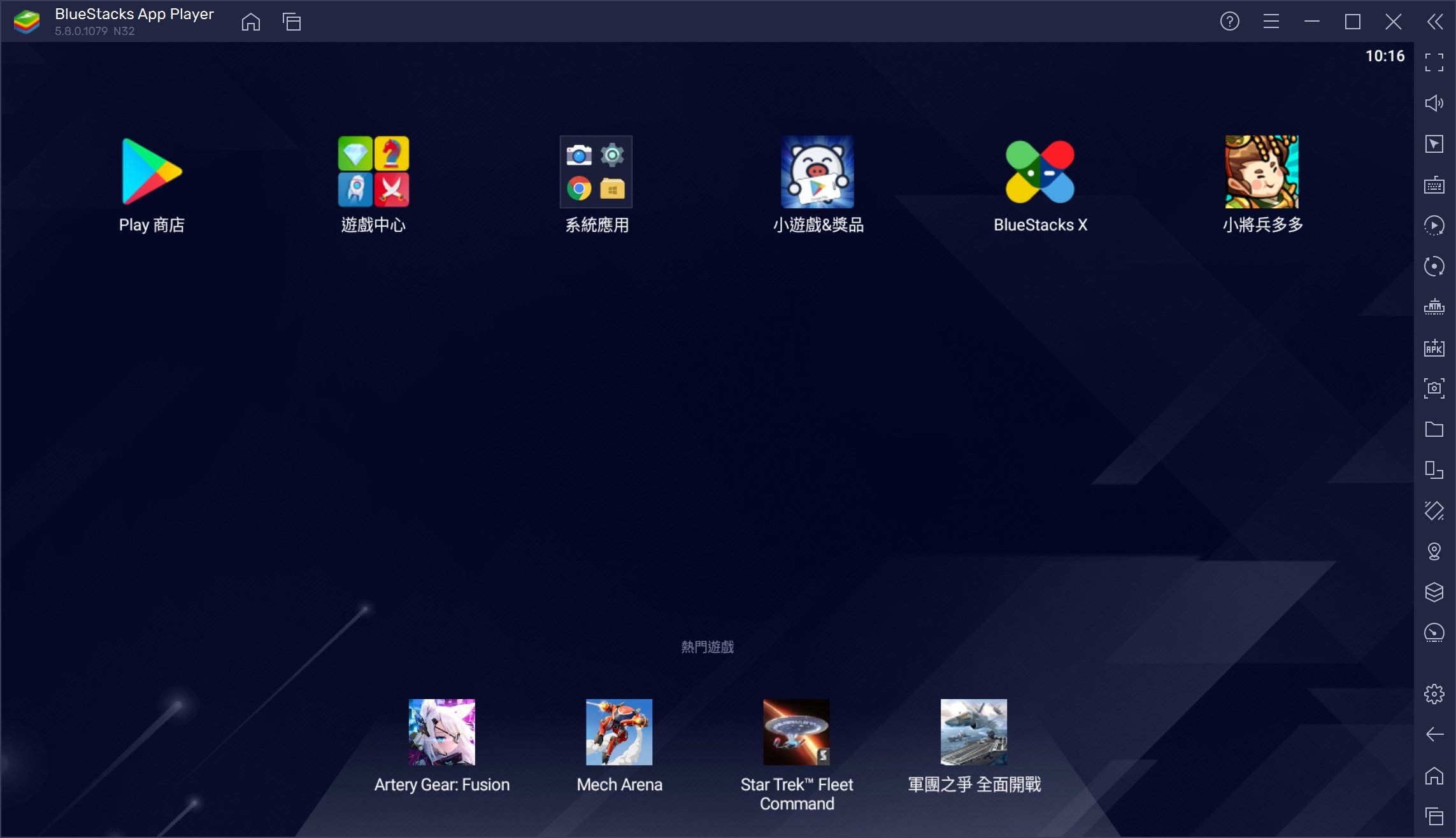Launch 小遊戲&獎品 app
1456x838 pixels.
pos(818,172)
